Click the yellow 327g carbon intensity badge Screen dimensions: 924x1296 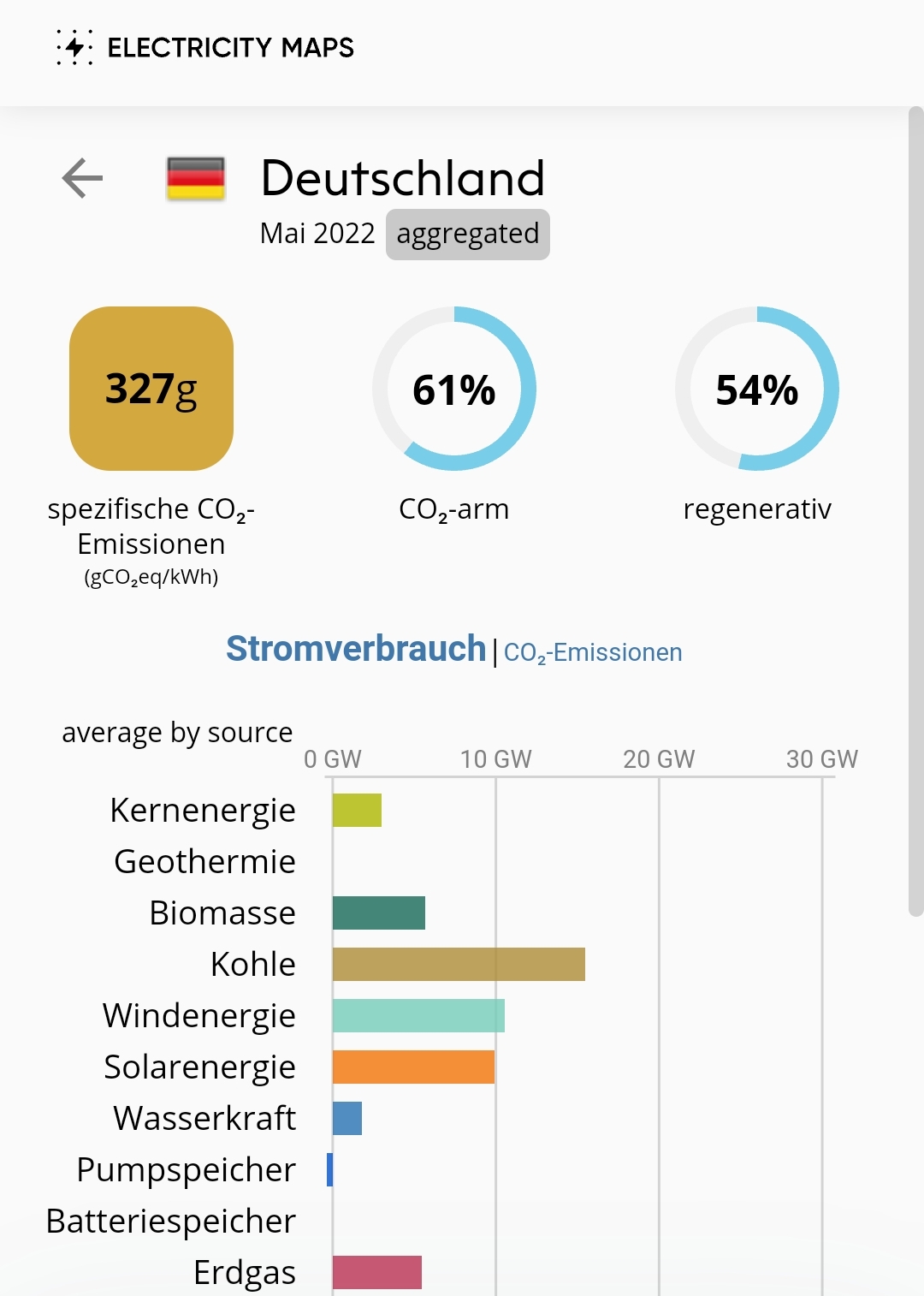click(x=150, y=391)
